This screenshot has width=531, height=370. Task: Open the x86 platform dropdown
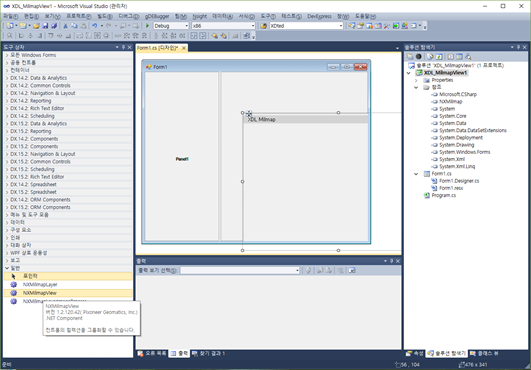(x=224, y=26)
